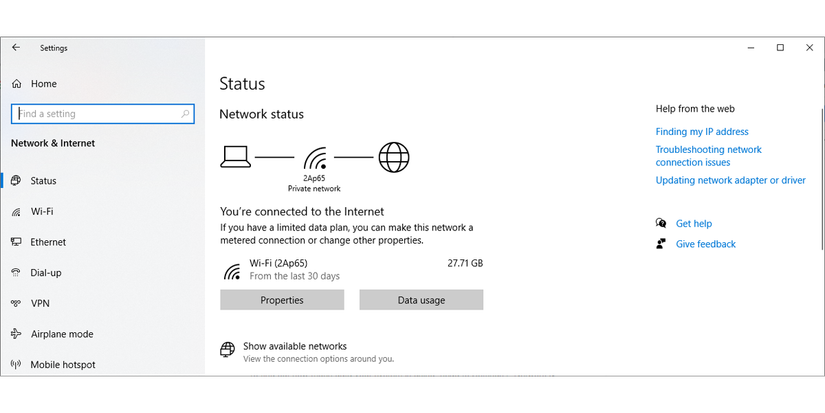Image resolution: width=825 pixels, height=413 pixels.
Task: Click the back arrow in Settings
Action: 16,48
